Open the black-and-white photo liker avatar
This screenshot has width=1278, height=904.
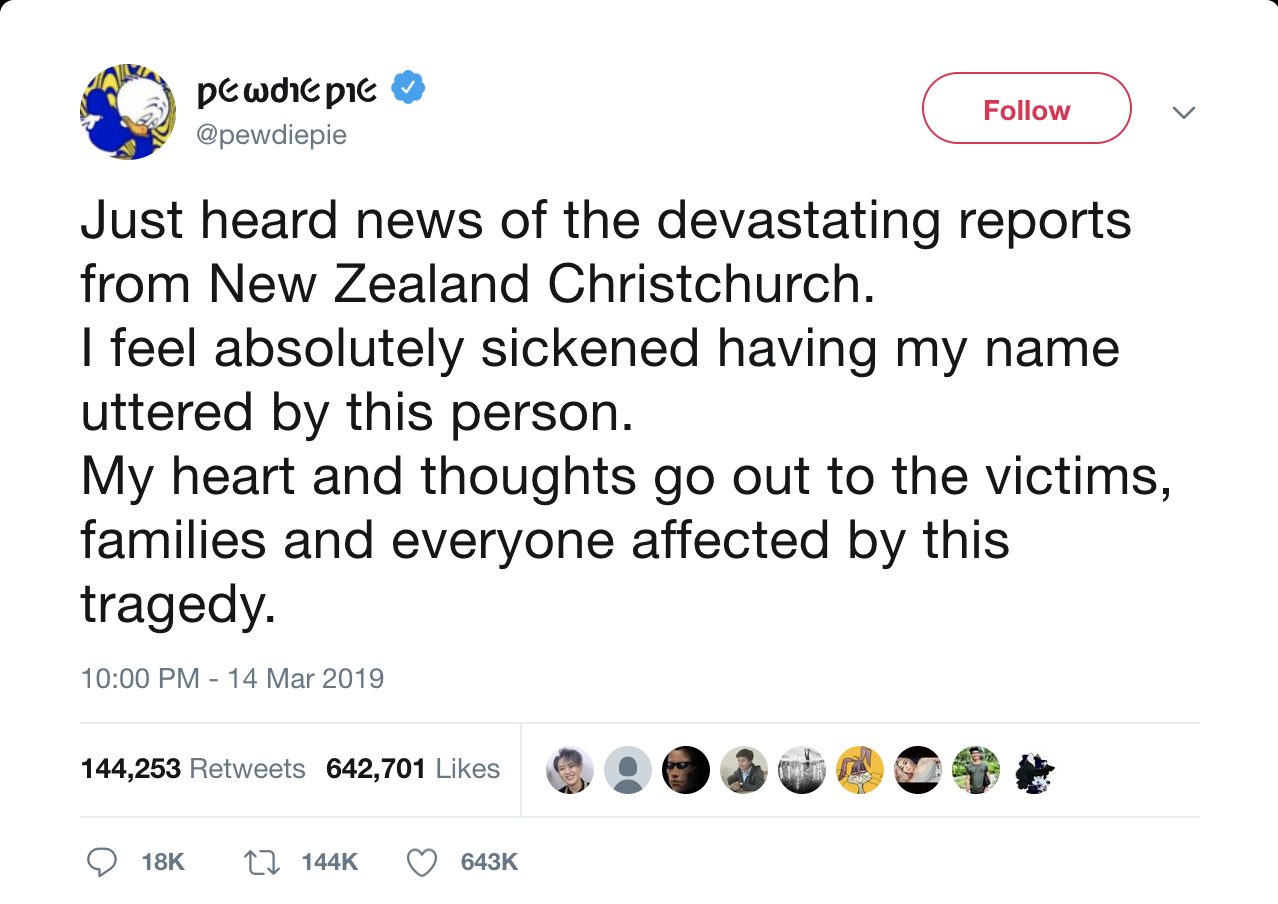pos(802,769)
